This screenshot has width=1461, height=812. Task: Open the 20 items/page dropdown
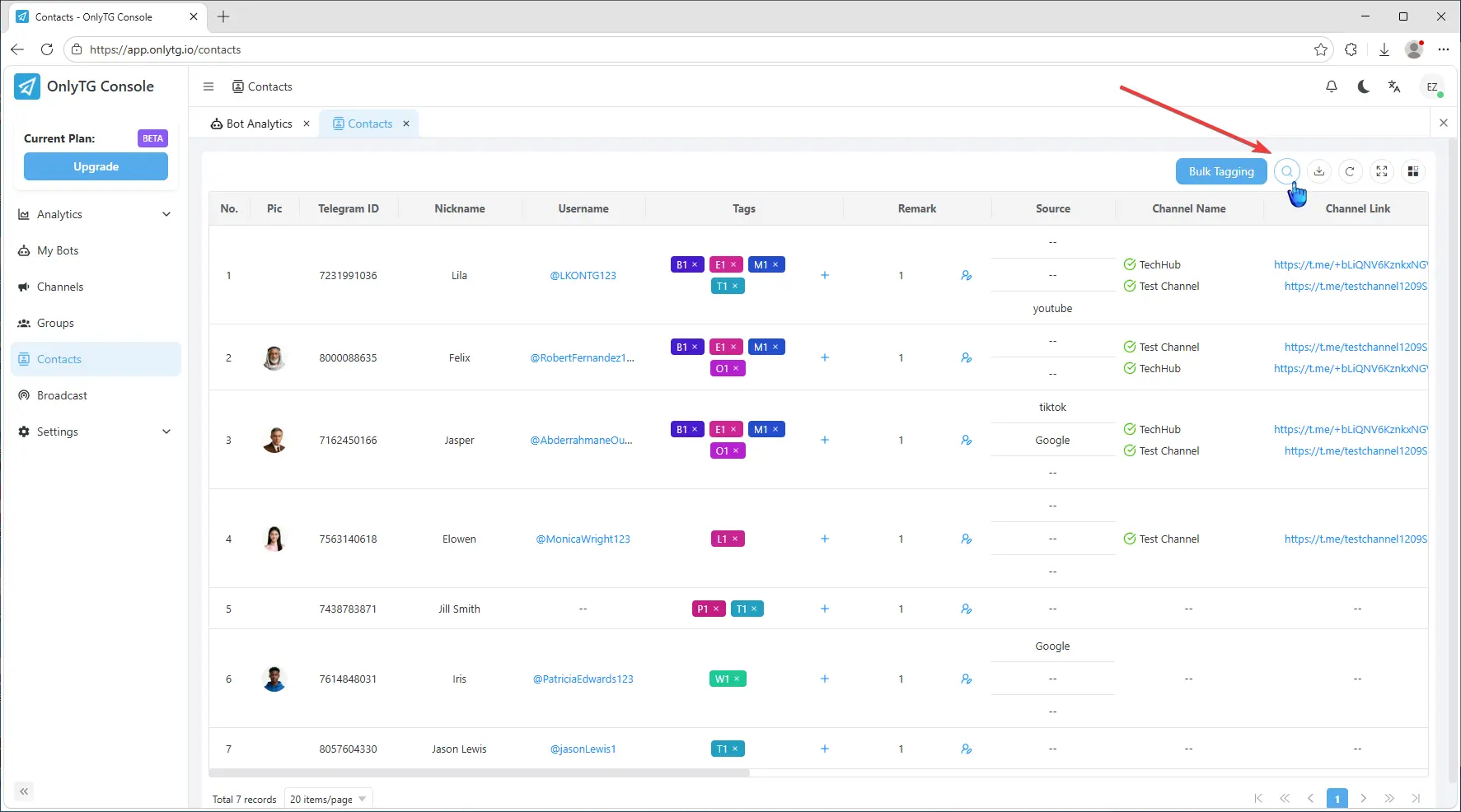pyautogui.click(x=328, y=799)
